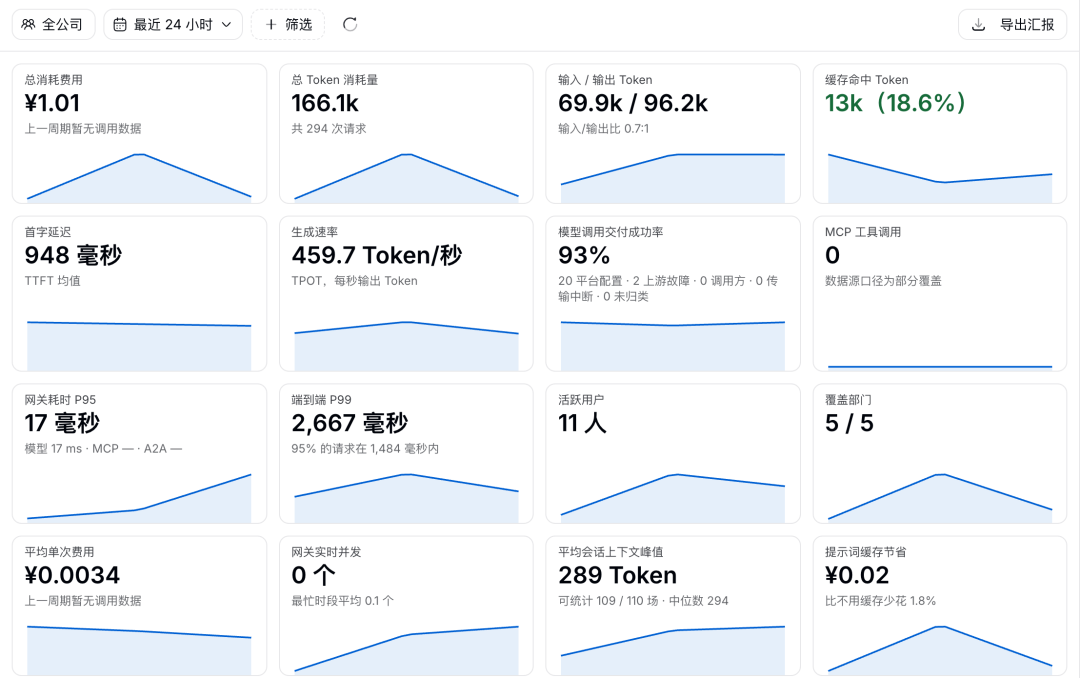Click the 覆盖部门 card title

(849, 400)
